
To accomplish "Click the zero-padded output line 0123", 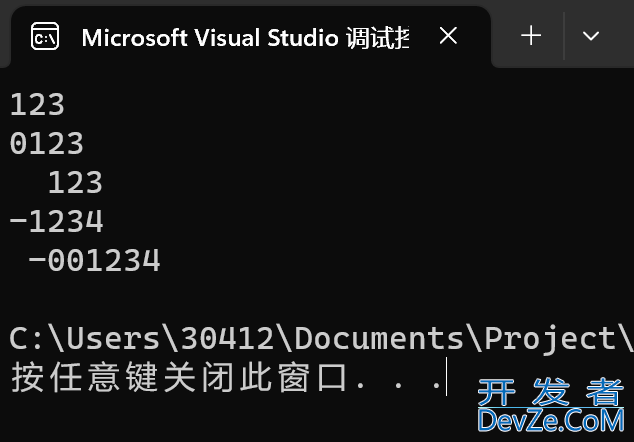I will pos(46,144).
